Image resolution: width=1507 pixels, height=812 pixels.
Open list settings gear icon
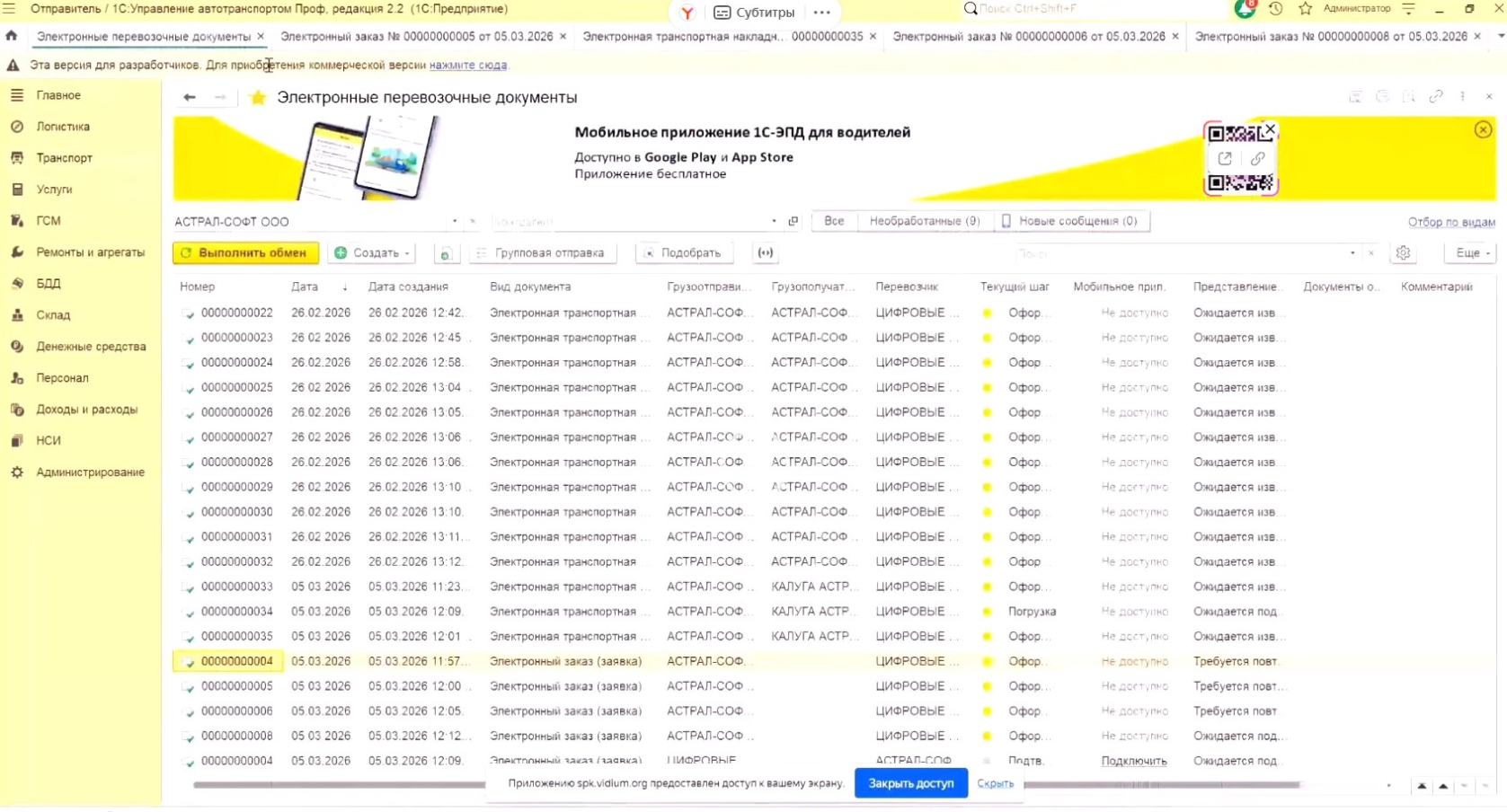[1403, 253]
